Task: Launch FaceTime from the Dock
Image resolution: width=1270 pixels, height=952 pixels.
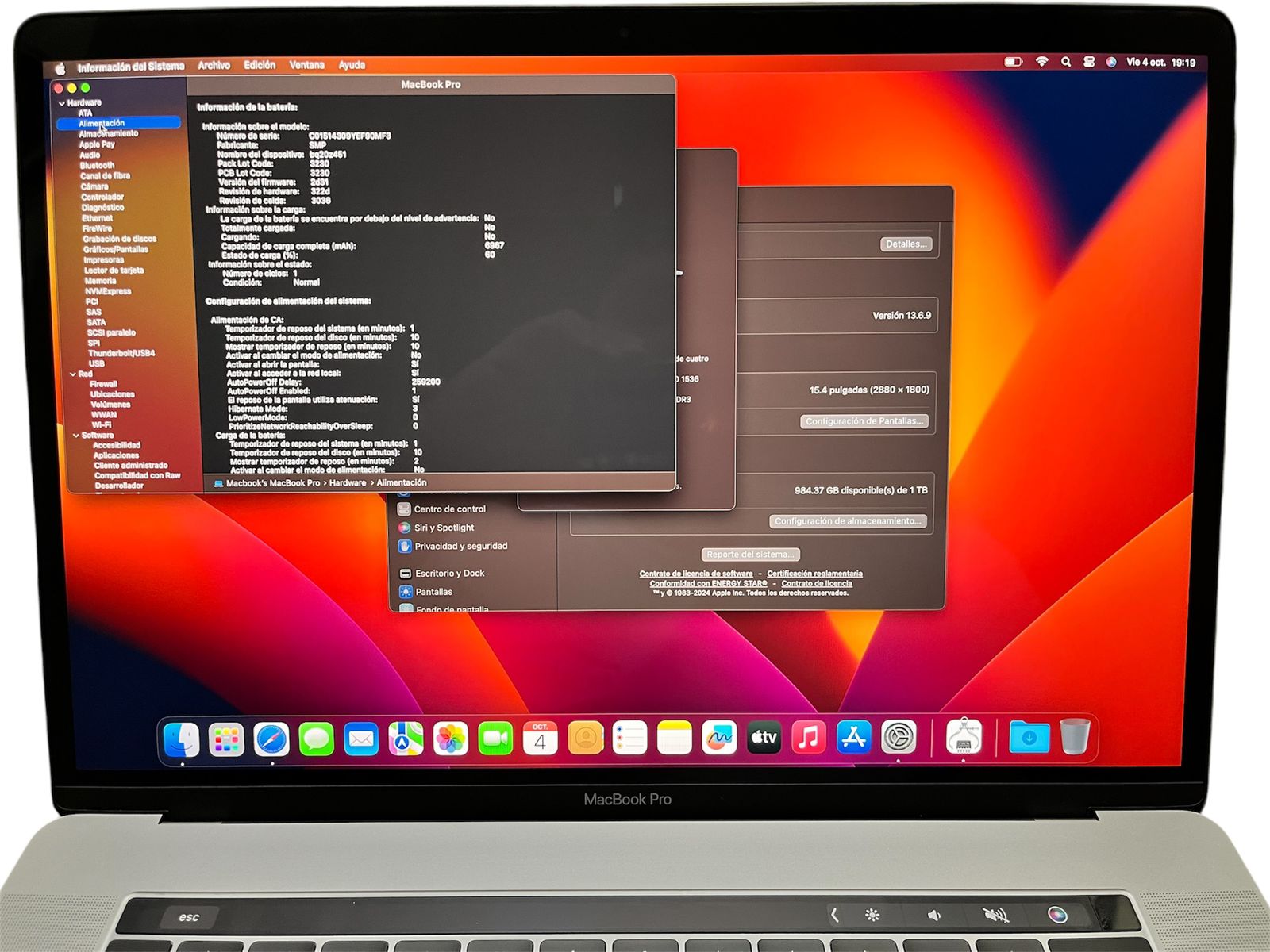Action: pyautogui.click(x=495, y=739)
